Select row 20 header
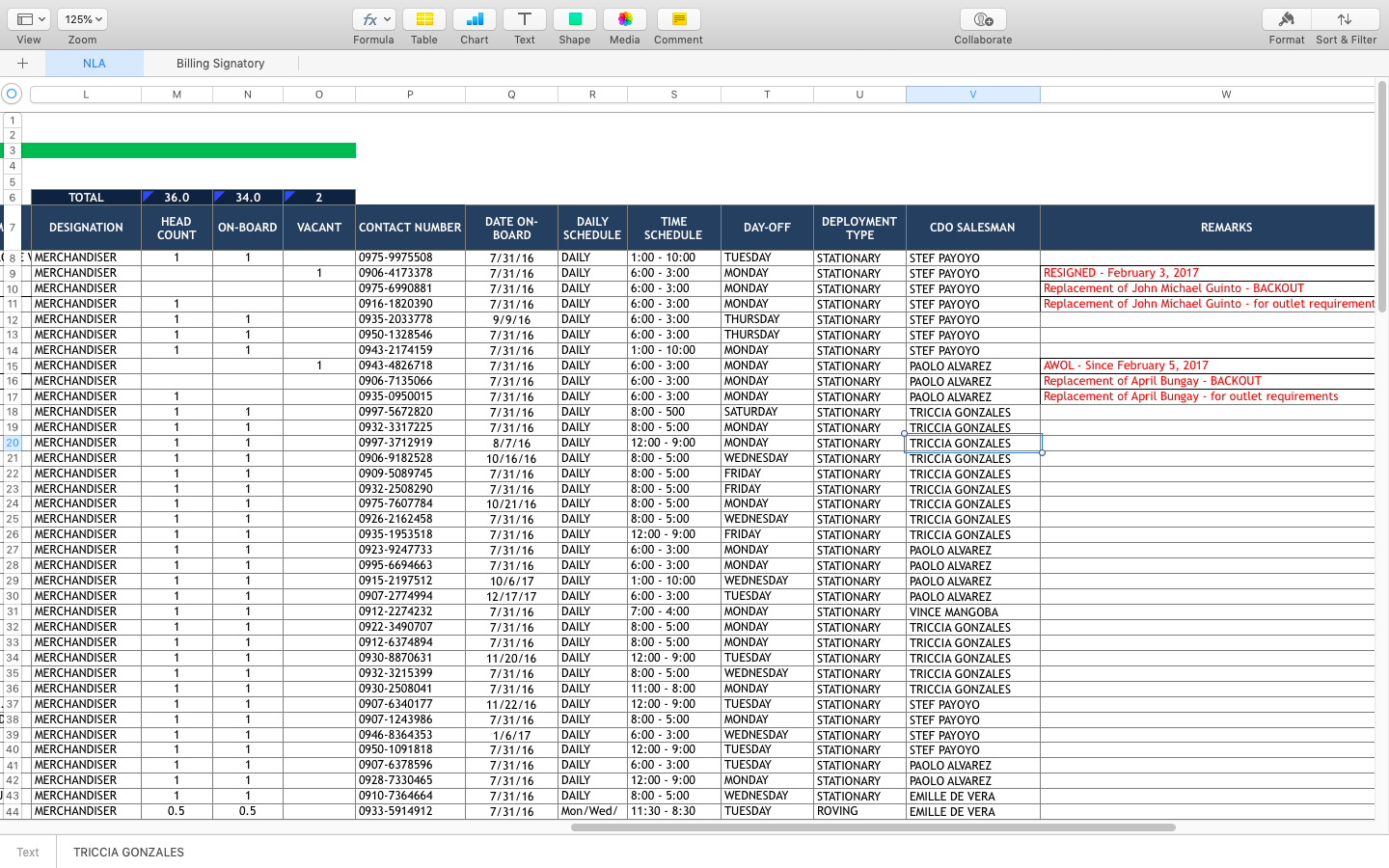 [x=13, y=443]
